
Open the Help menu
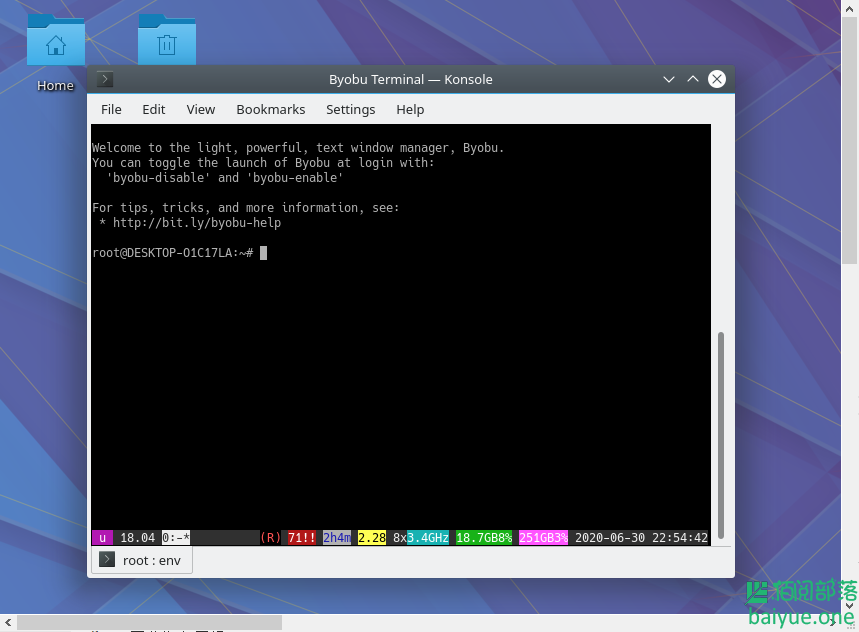[x=410, y=110]
